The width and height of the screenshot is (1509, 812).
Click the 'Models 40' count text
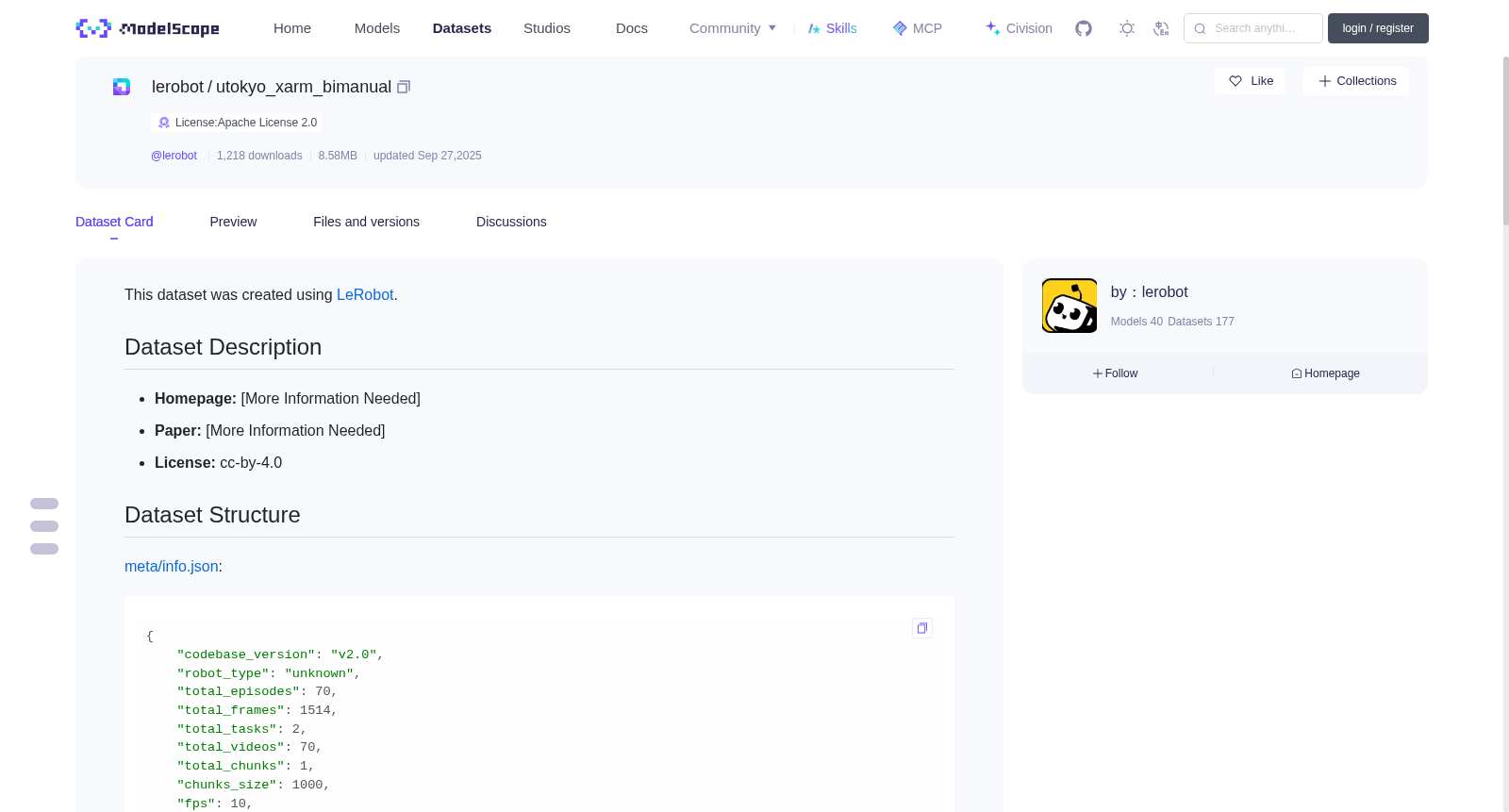pos(1136,322)
